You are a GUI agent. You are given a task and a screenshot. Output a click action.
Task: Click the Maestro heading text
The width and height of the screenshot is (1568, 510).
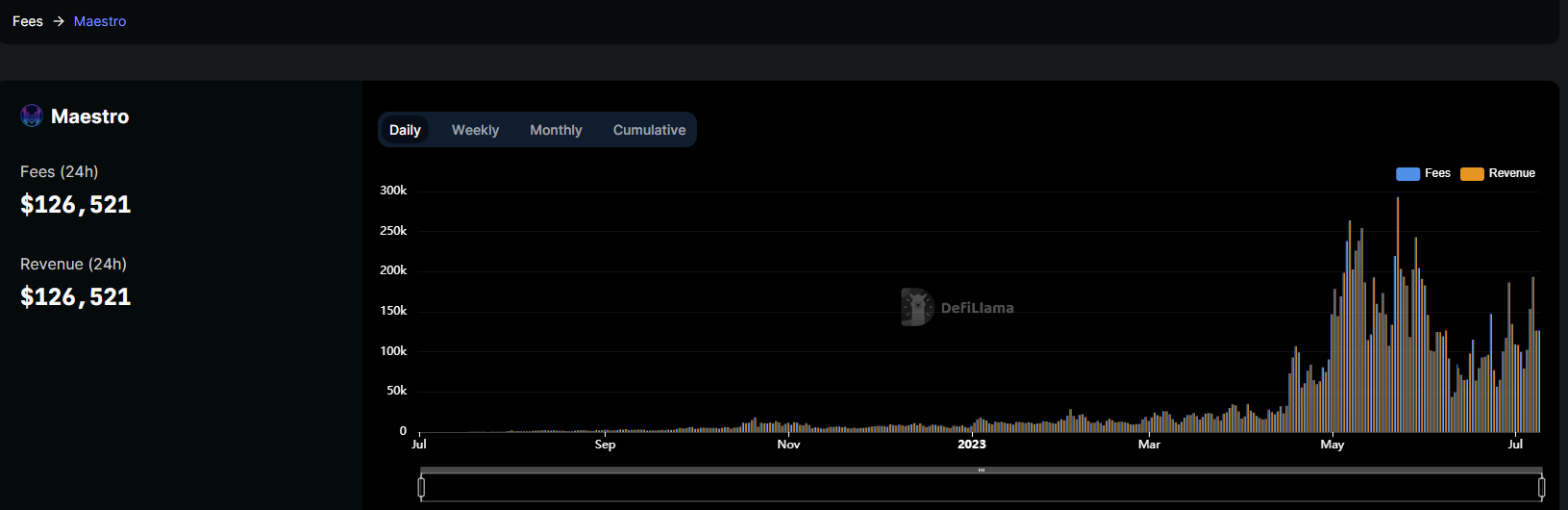pyautogui.click(x=89, y=116)
